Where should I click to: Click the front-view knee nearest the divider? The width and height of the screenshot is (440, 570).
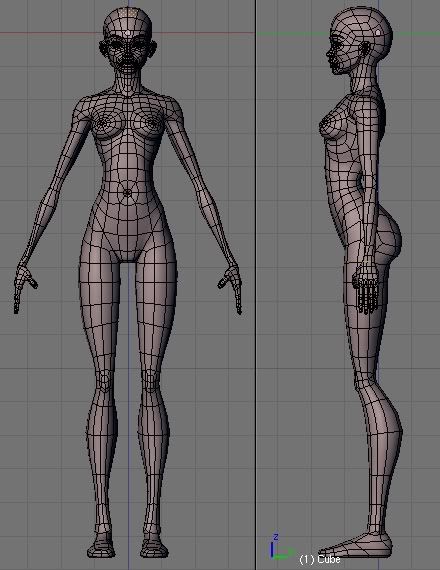[x=151, y=380]
